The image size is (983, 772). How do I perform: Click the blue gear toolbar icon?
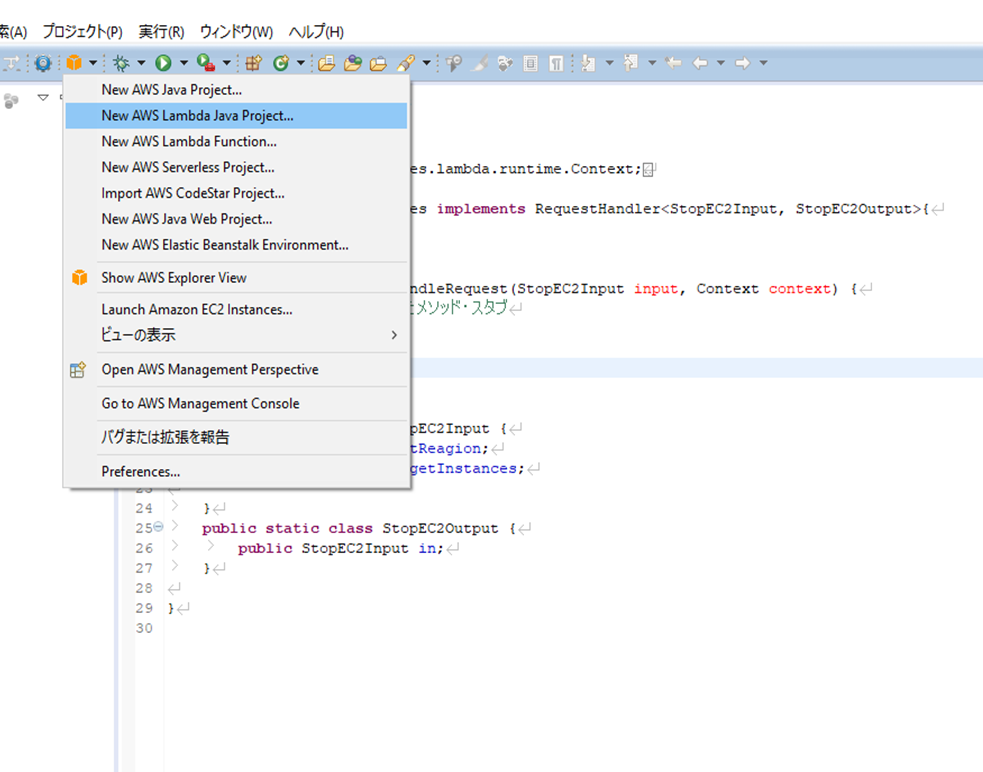43,63
